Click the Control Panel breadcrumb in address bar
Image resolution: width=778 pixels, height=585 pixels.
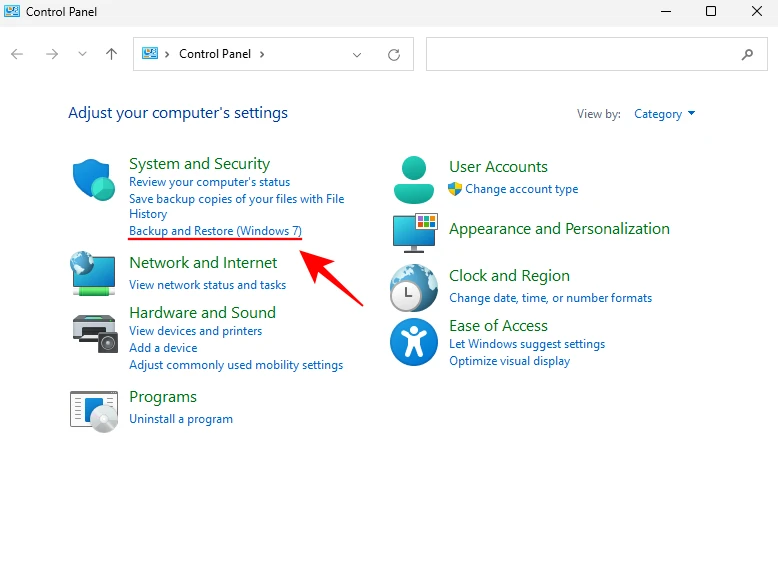217,55
